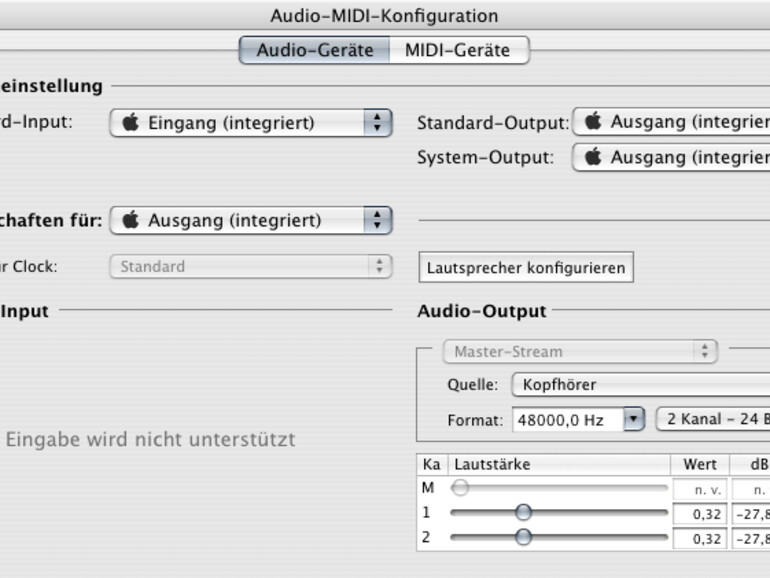Click the Apple icon in Eigenschaften popup
Image resolution: width=770 pixels, height=578 pixels.
[x=130, y=220]
